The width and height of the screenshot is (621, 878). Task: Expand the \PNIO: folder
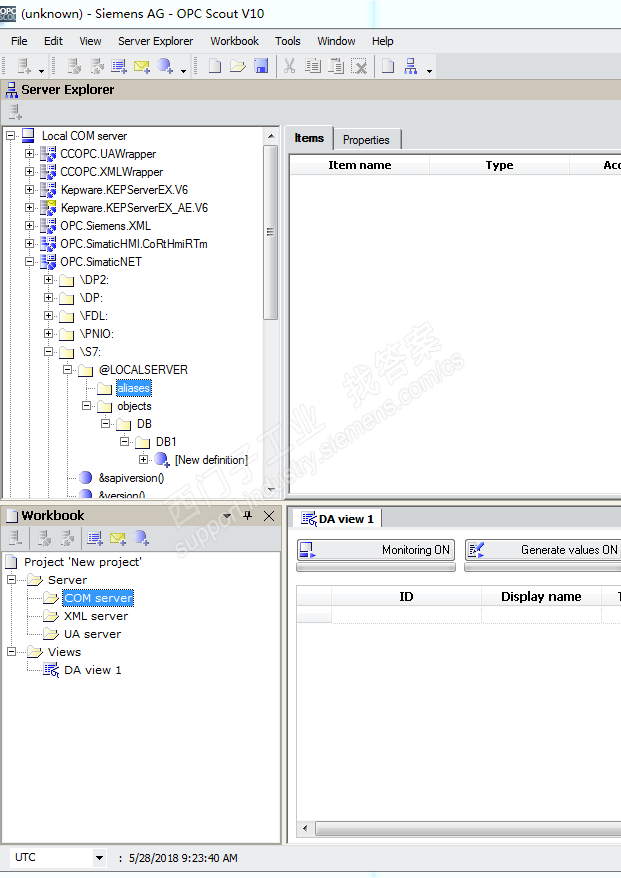48,333
